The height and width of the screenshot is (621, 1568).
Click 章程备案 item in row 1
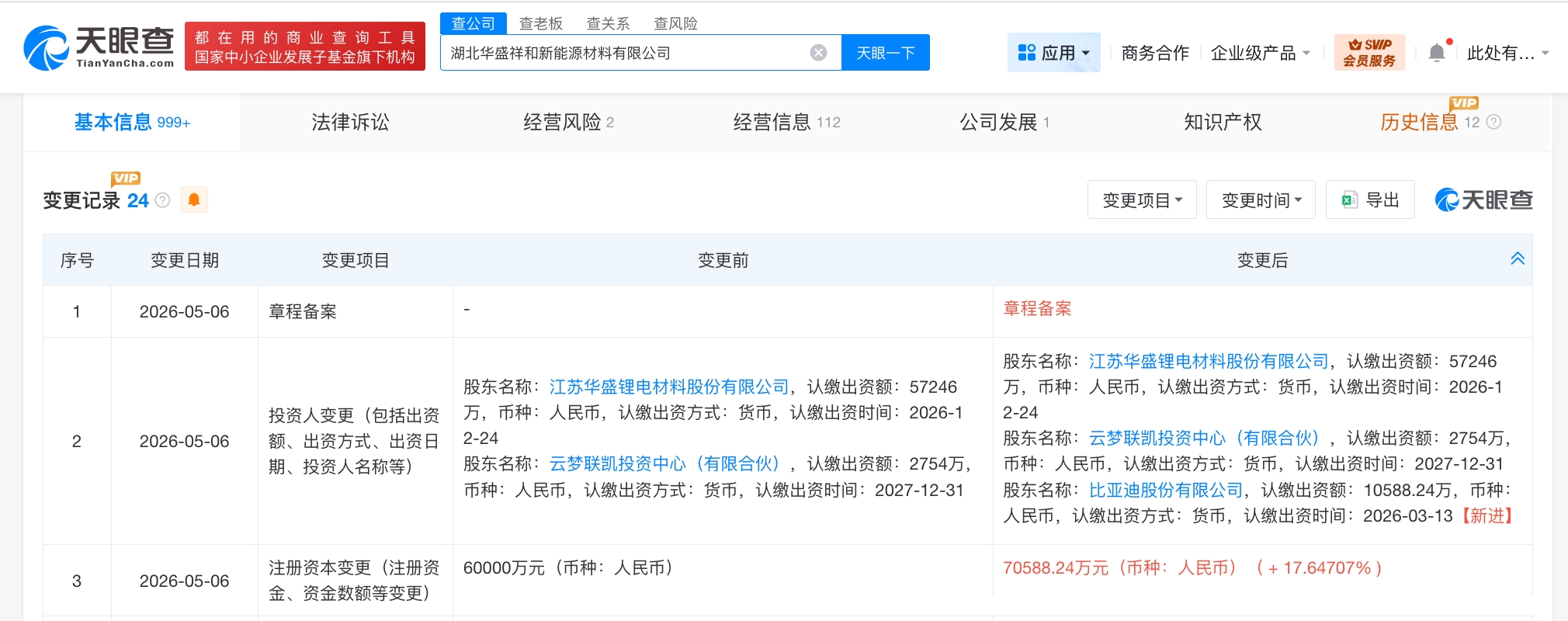tap(303, 311)
